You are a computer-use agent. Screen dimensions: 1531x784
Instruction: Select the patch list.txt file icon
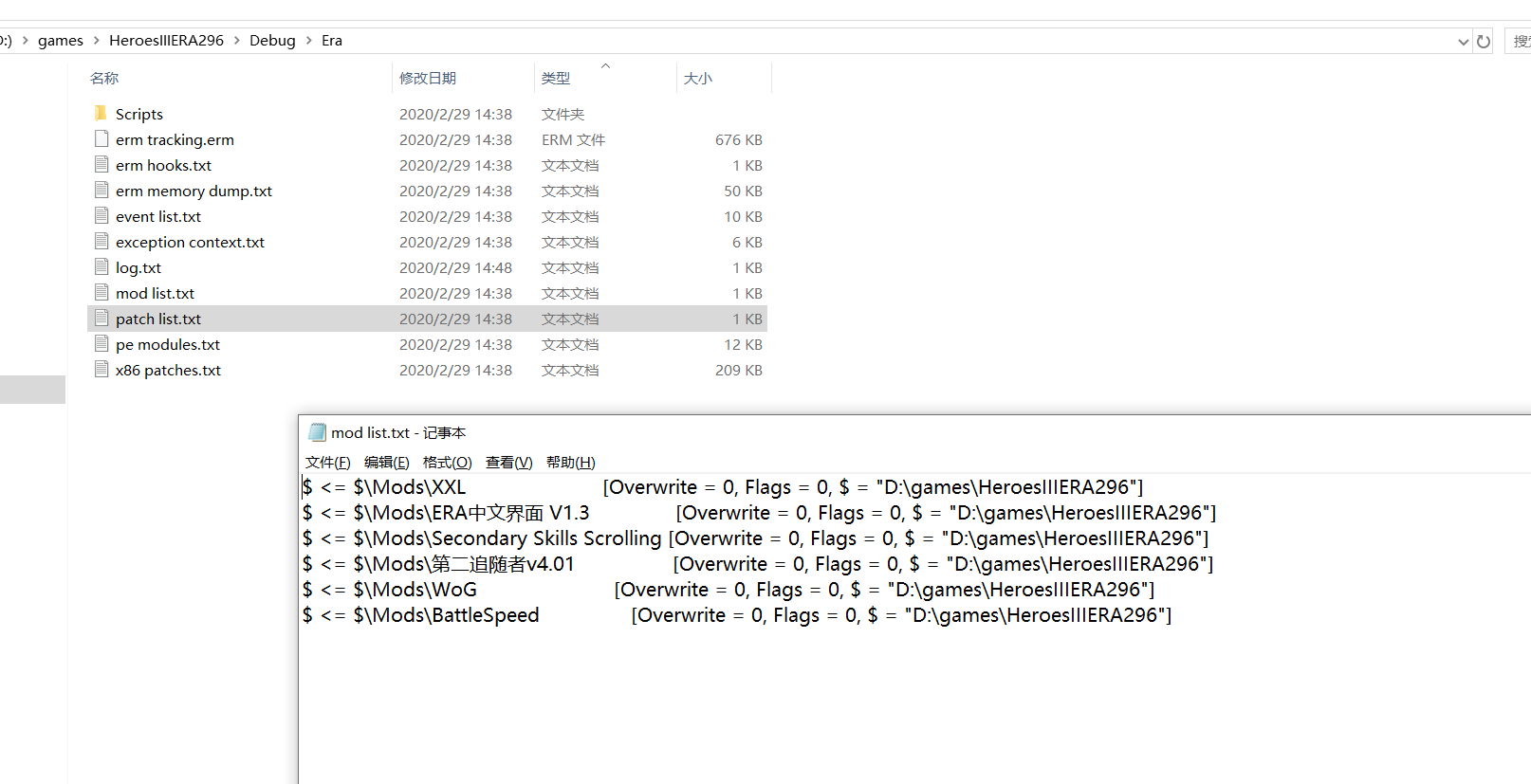pyautogui.click(x=101, y=318)
